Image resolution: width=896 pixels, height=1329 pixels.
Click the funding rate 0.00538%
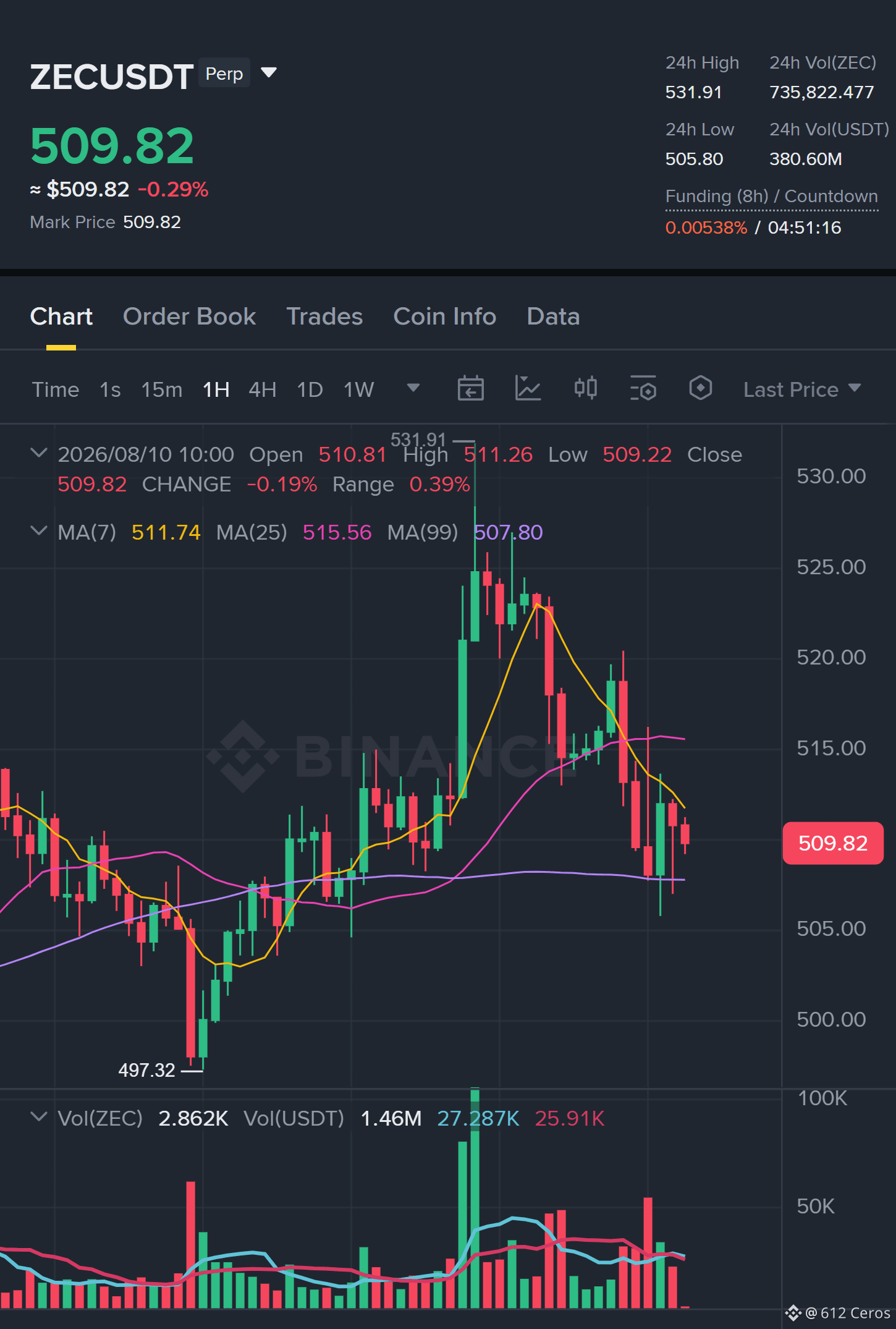706,228
